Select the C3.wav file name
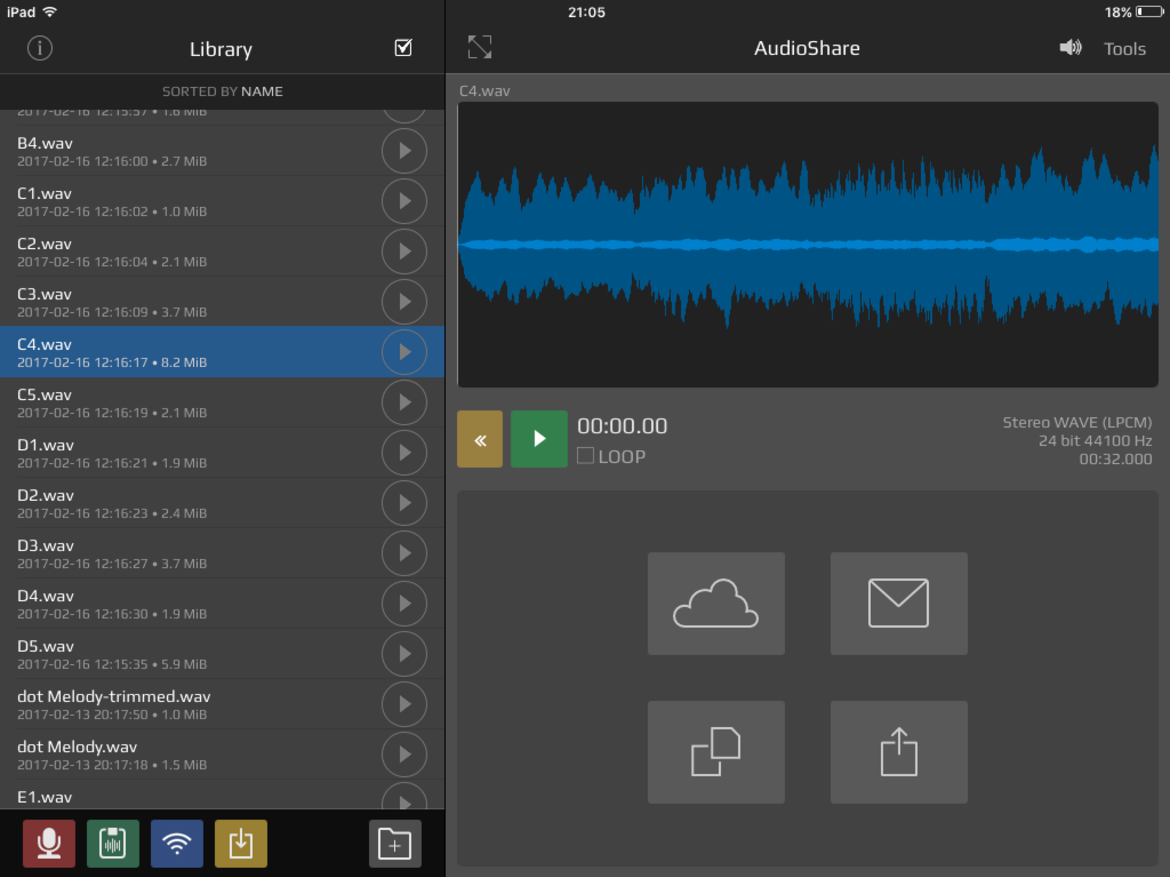 [x=45, y=294]
